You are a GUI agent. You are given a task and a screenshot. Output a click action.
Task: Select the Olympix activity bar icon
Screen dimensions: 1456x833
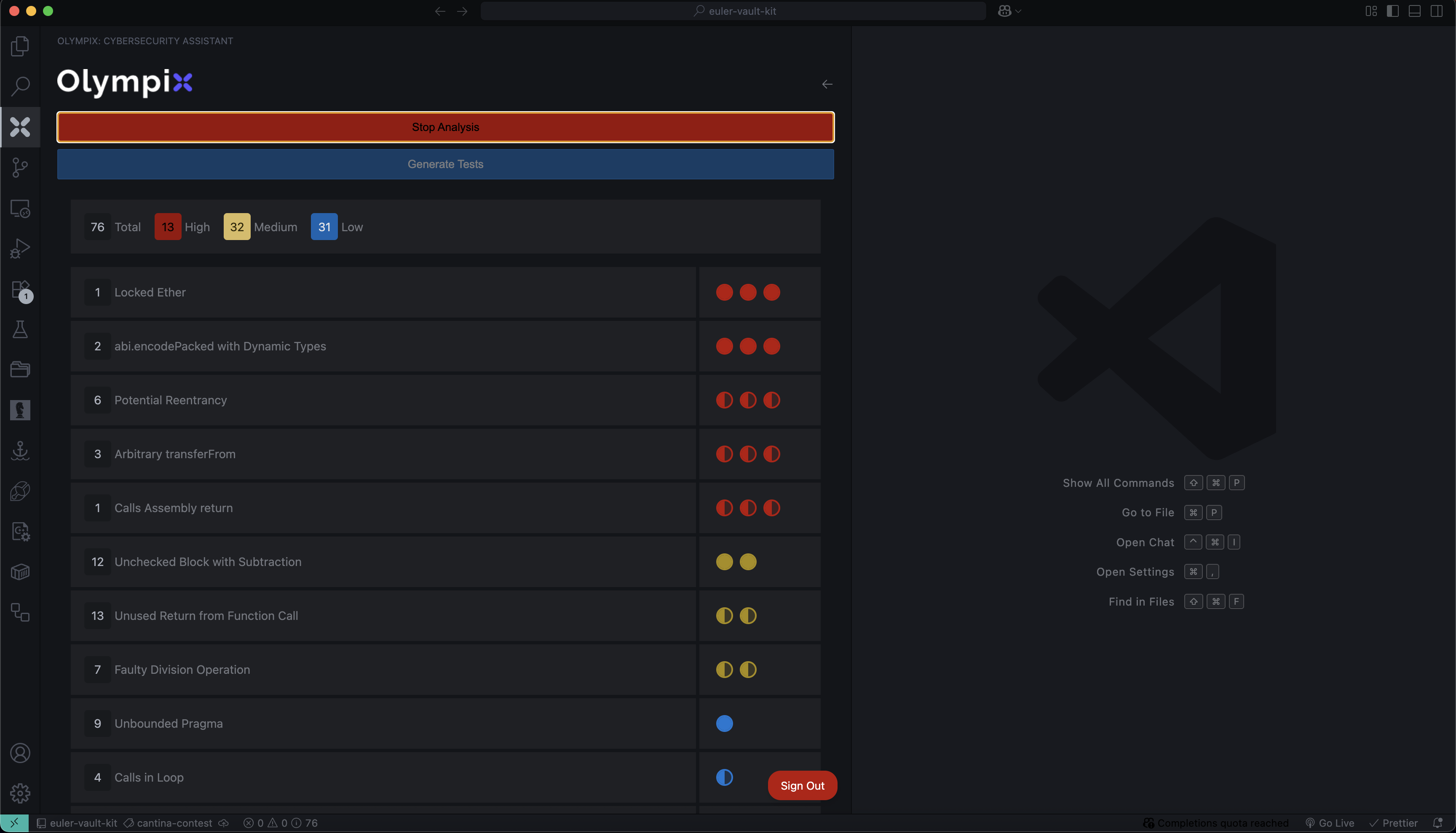(20, 127)
